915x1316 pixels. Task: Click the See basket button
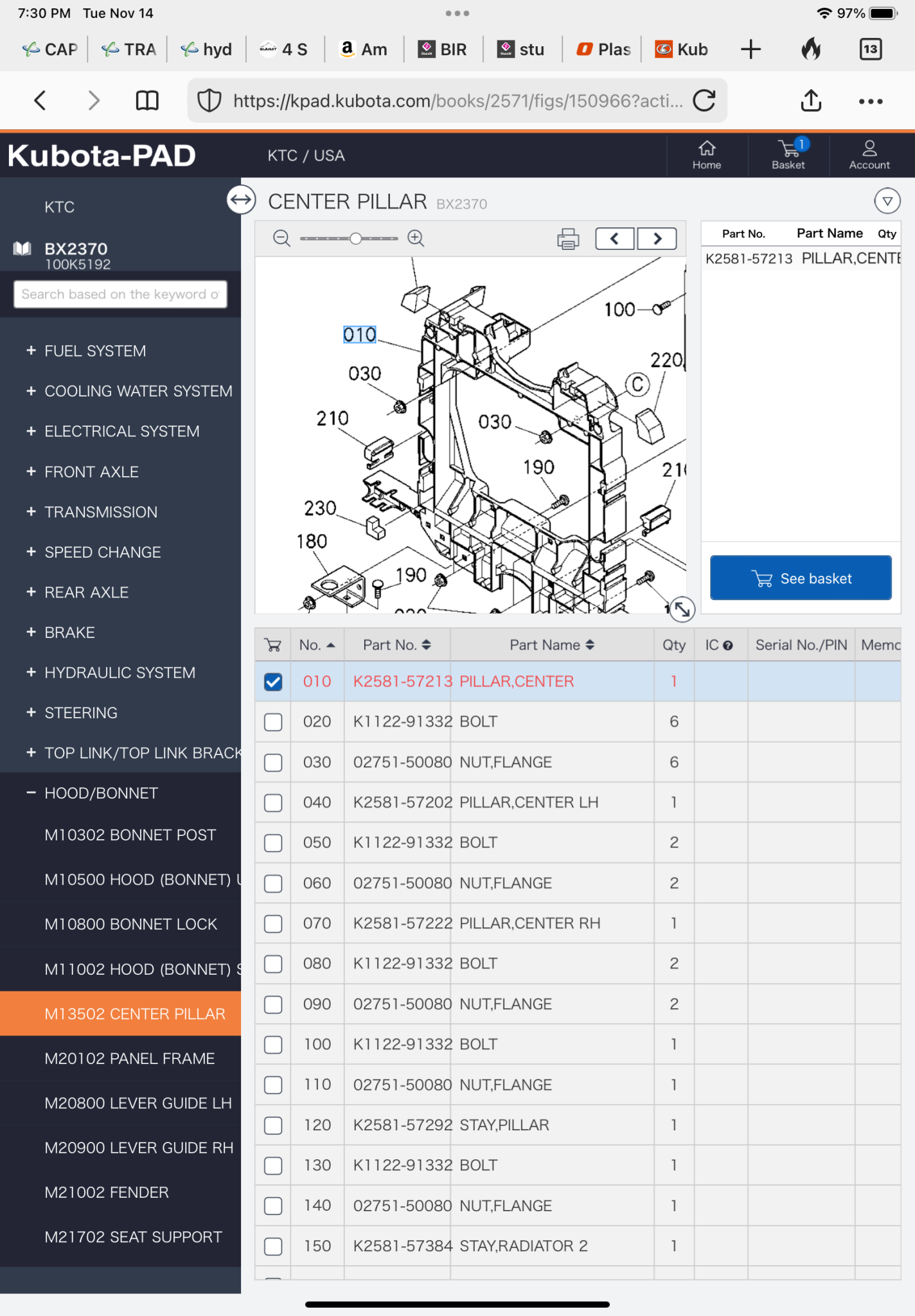click(801, 578)
